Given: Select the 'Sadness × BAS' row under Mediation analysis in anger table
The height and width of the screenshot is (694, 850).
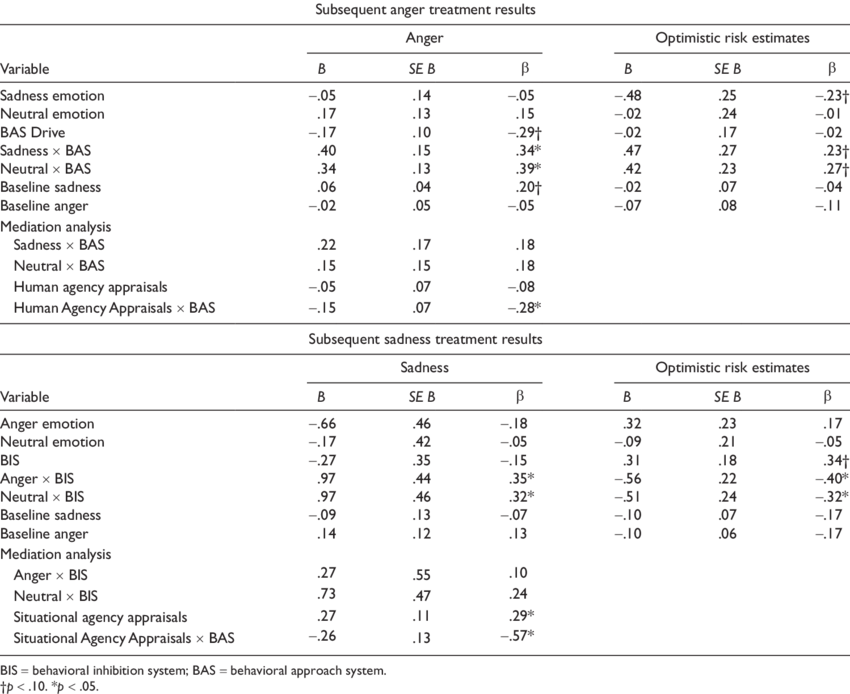Looking at the screenshot, I should tap(59, 245).
